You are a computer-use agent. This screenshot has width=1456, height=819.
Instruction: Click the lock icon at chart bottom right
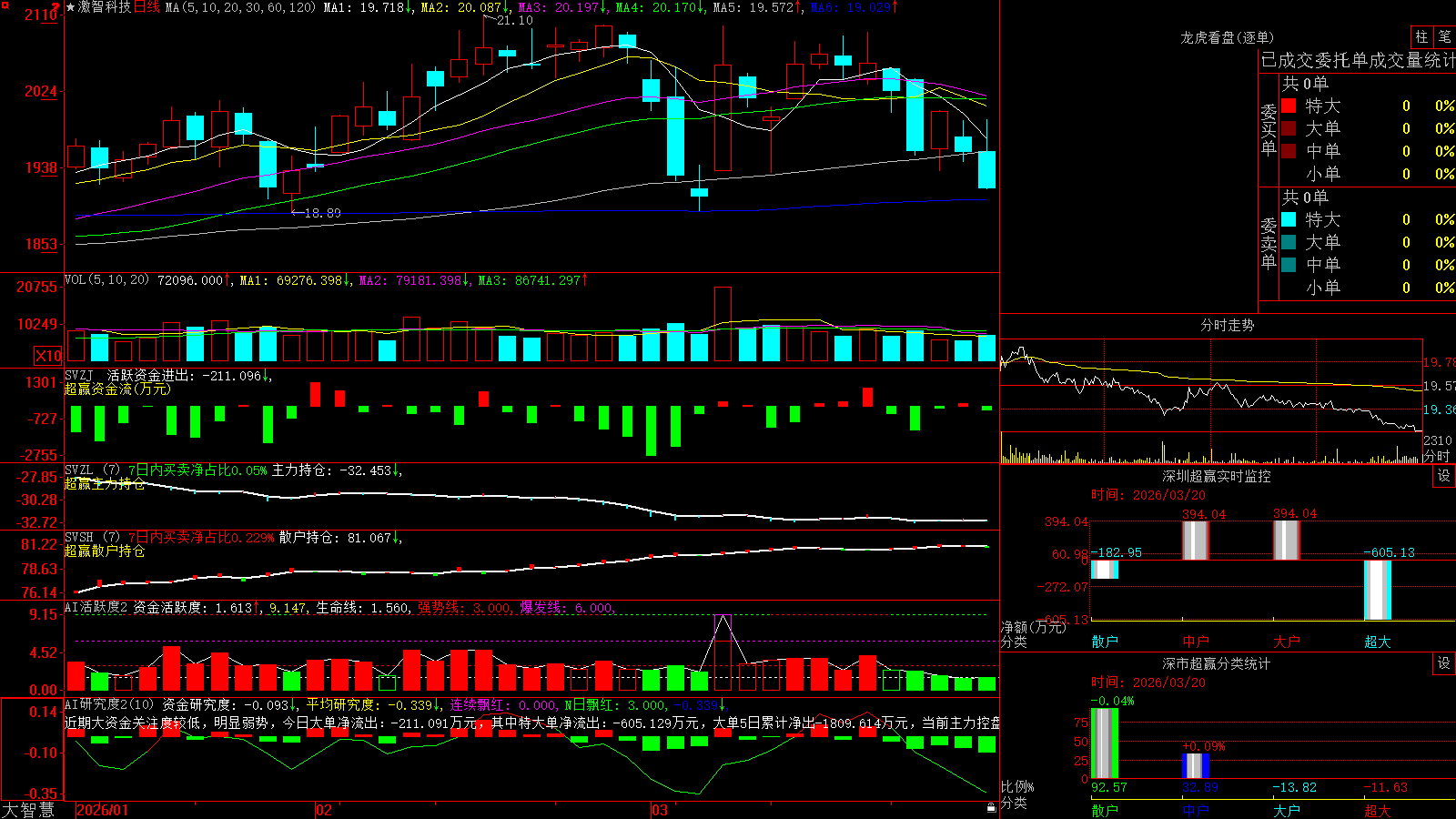click(992, 808)
